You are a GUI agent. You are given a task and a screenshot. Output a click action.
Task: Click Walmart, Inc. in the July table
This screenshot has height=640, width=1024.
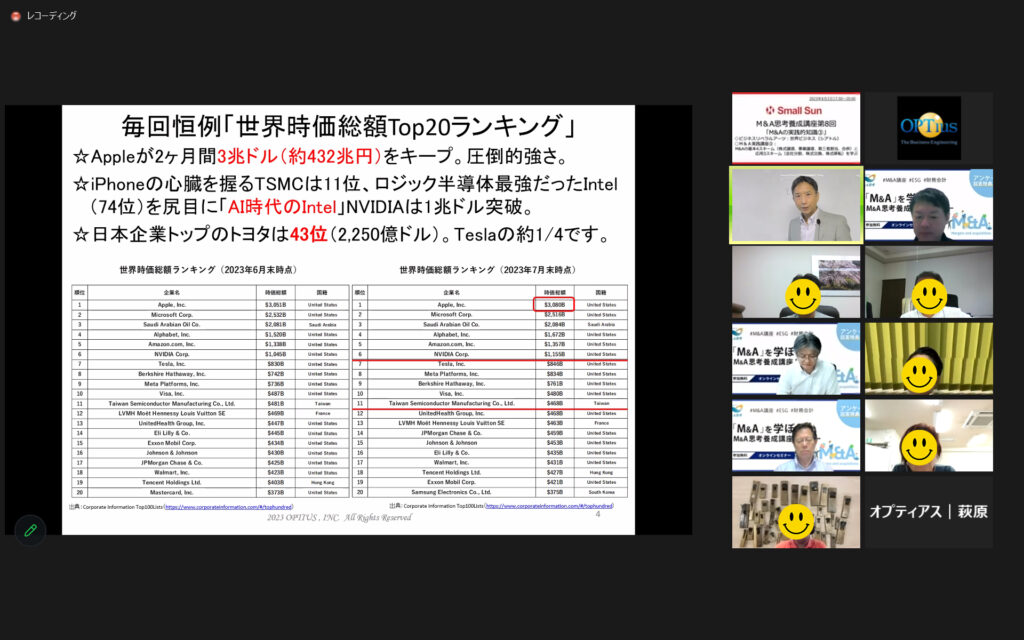pos(451,462)
